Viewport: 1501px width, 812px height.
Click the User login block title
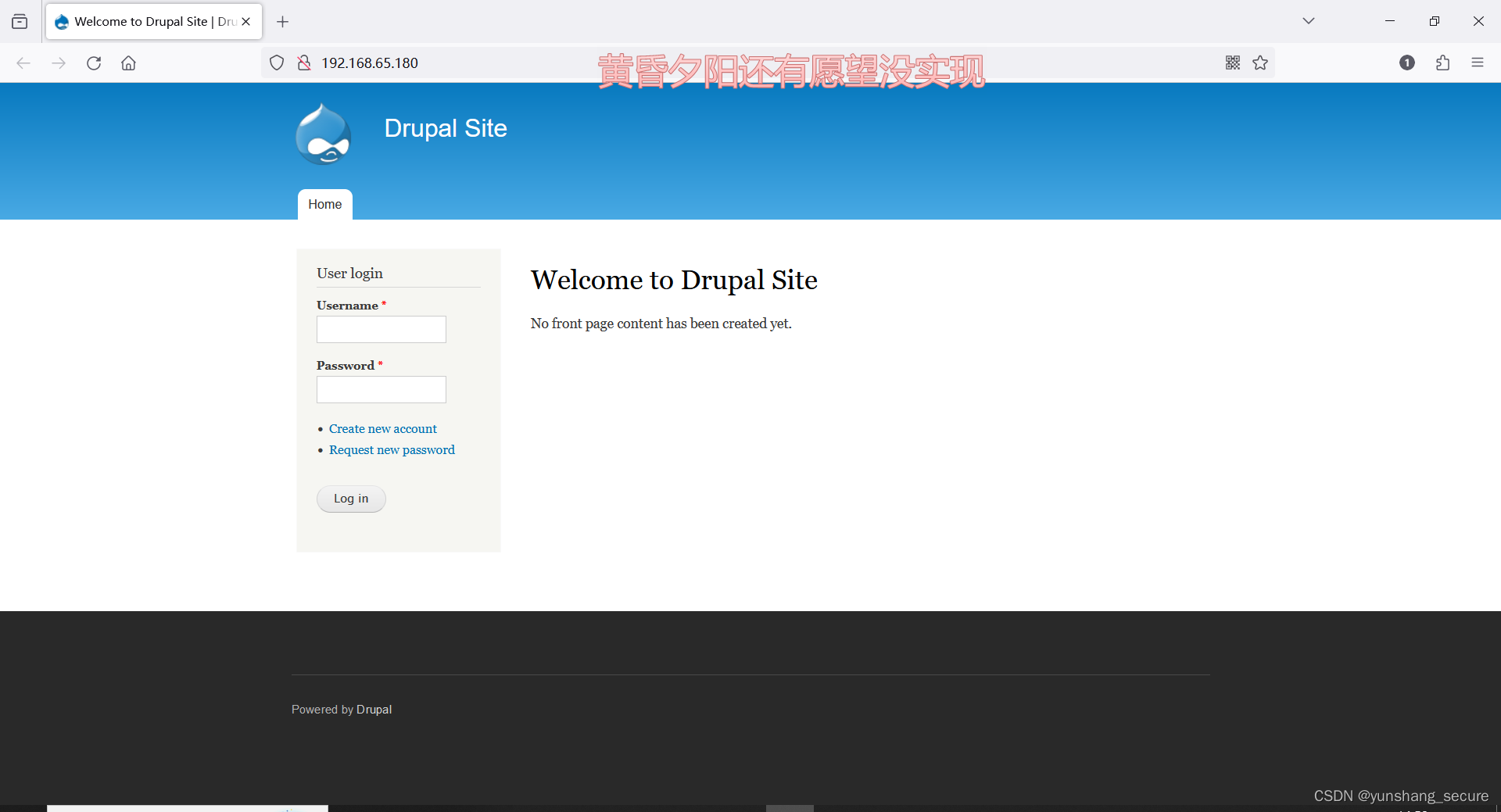pos(349,274)
